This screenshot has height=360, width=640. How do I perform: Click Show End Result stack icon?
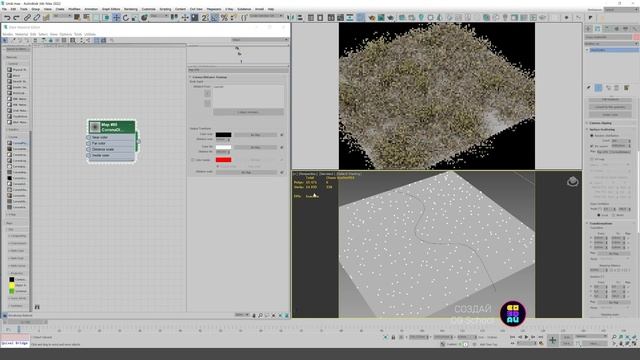598,88
